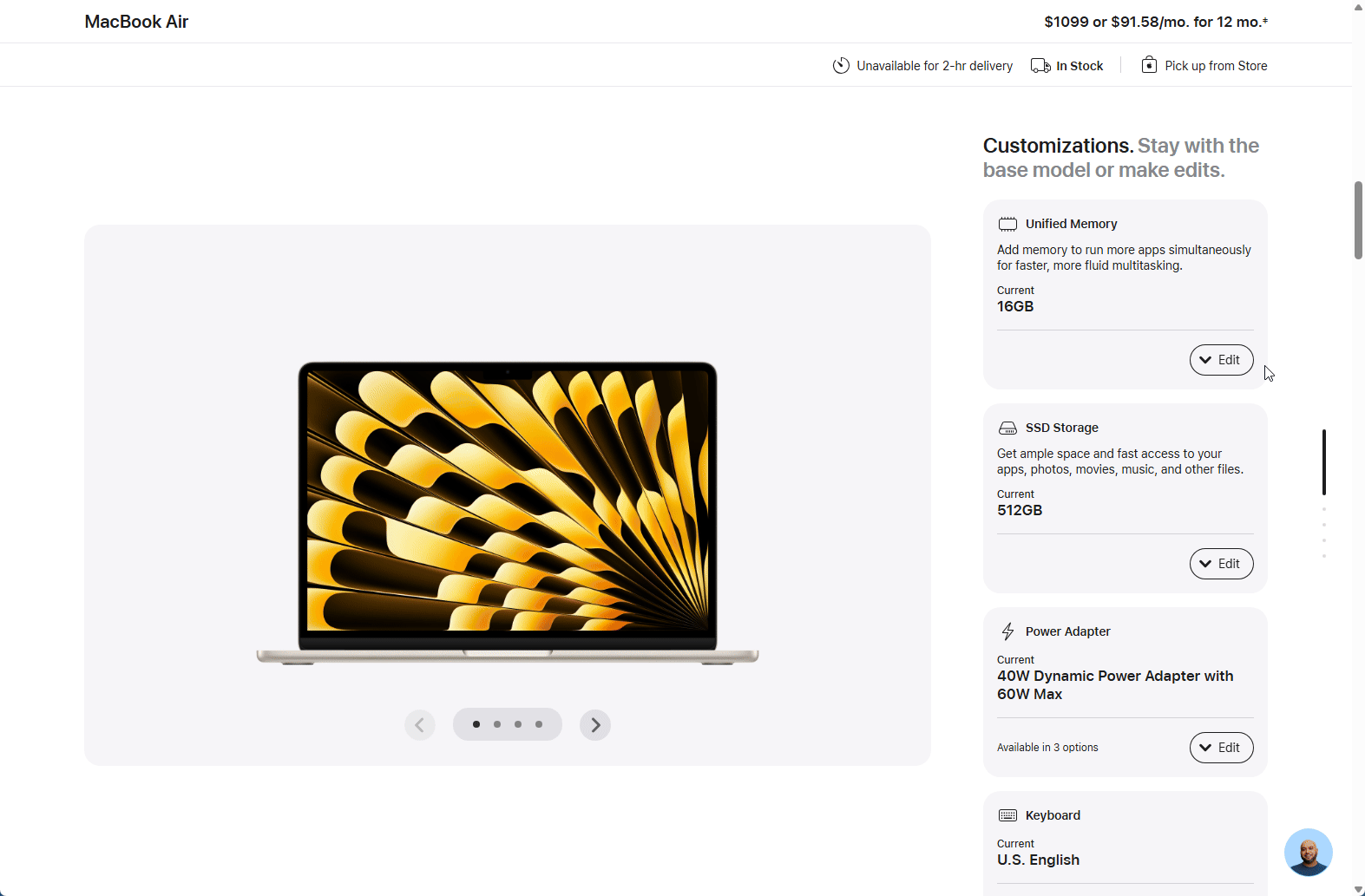Click the MacBook Air product image
This screenshot has height=896, width=1365.
508,513
